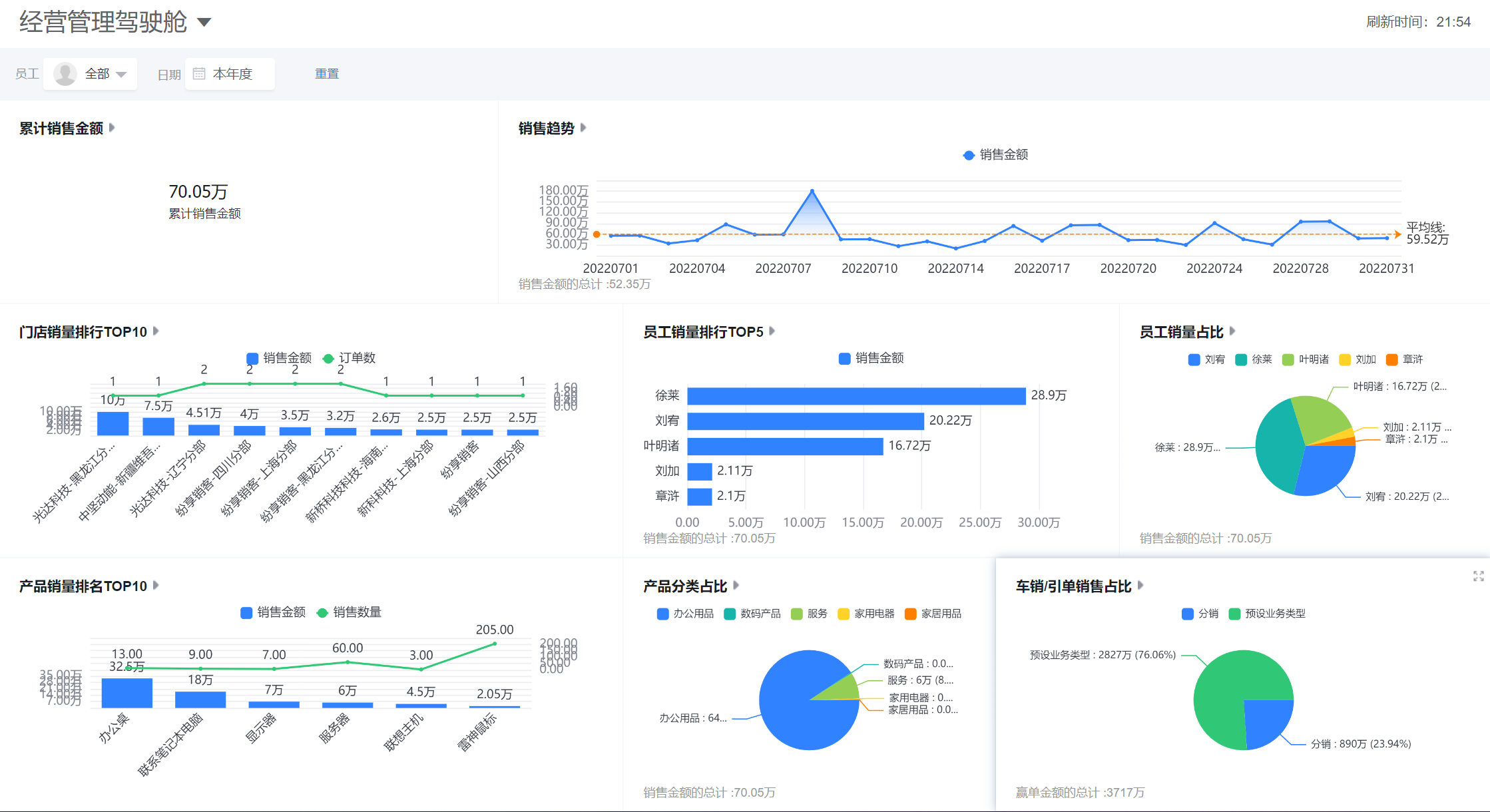Open the 员工 全部 selector dropdown
This screenshot has height=812, width=1490.
pyautogui.click(x=91, y=74)
